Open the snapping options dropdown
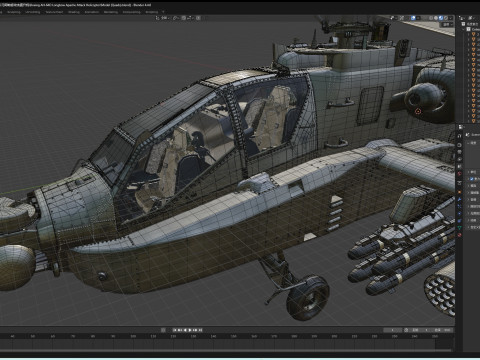480x360 pixels. (x=189, y=18)
